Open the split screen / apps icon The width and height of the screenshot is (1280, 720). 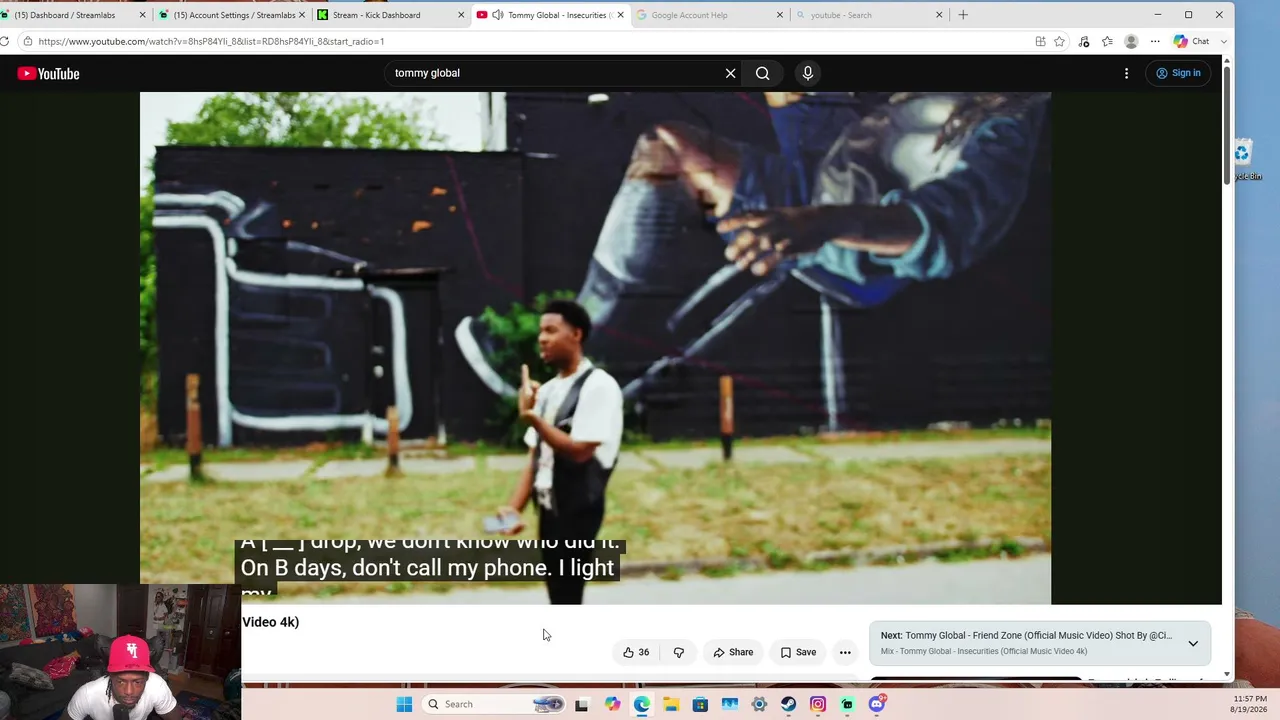pyautogui.click(x=1040, y=41)
